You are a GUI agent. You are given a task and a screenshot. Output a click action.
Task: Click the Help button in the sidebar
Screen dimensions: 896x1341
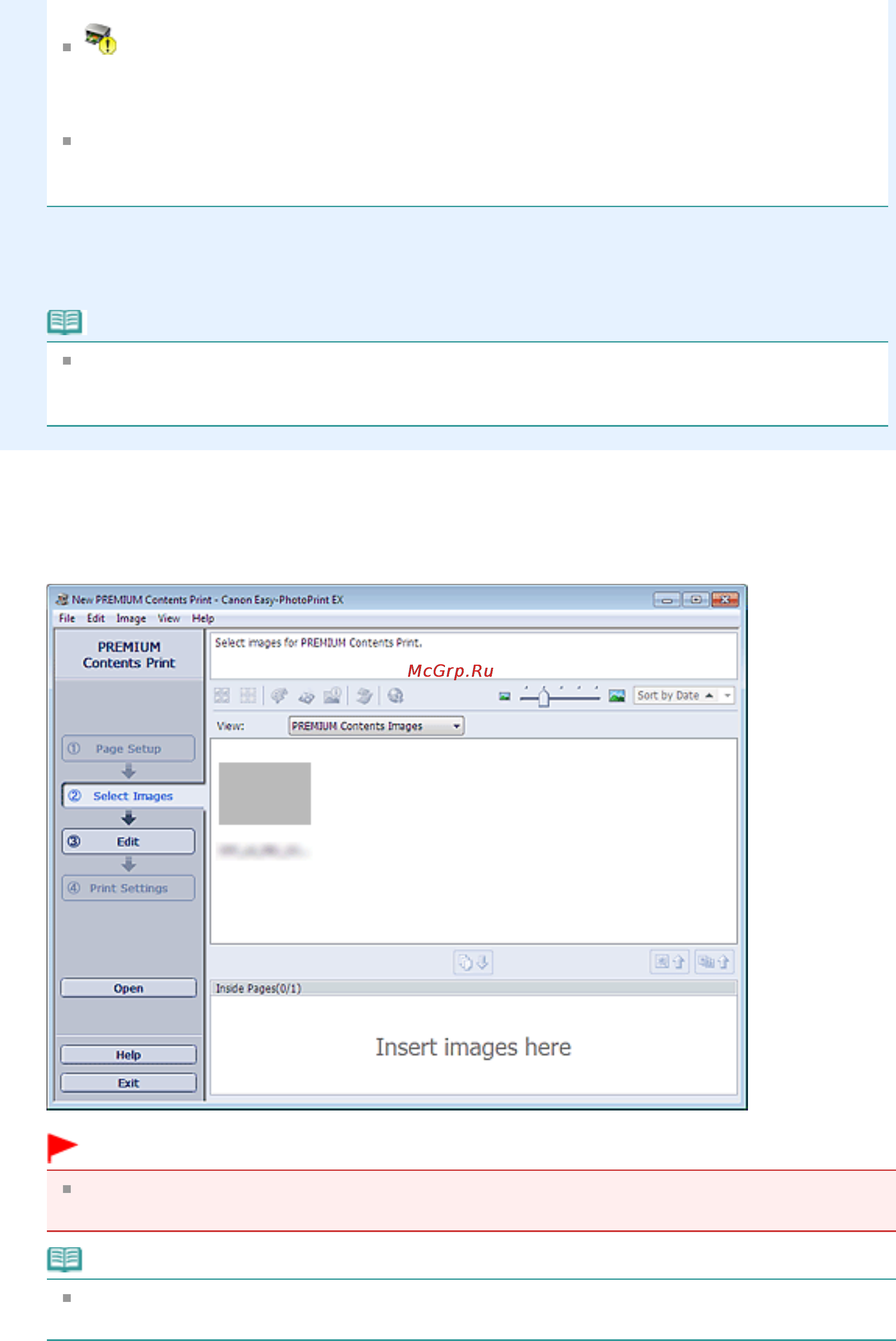point(128,1055)
